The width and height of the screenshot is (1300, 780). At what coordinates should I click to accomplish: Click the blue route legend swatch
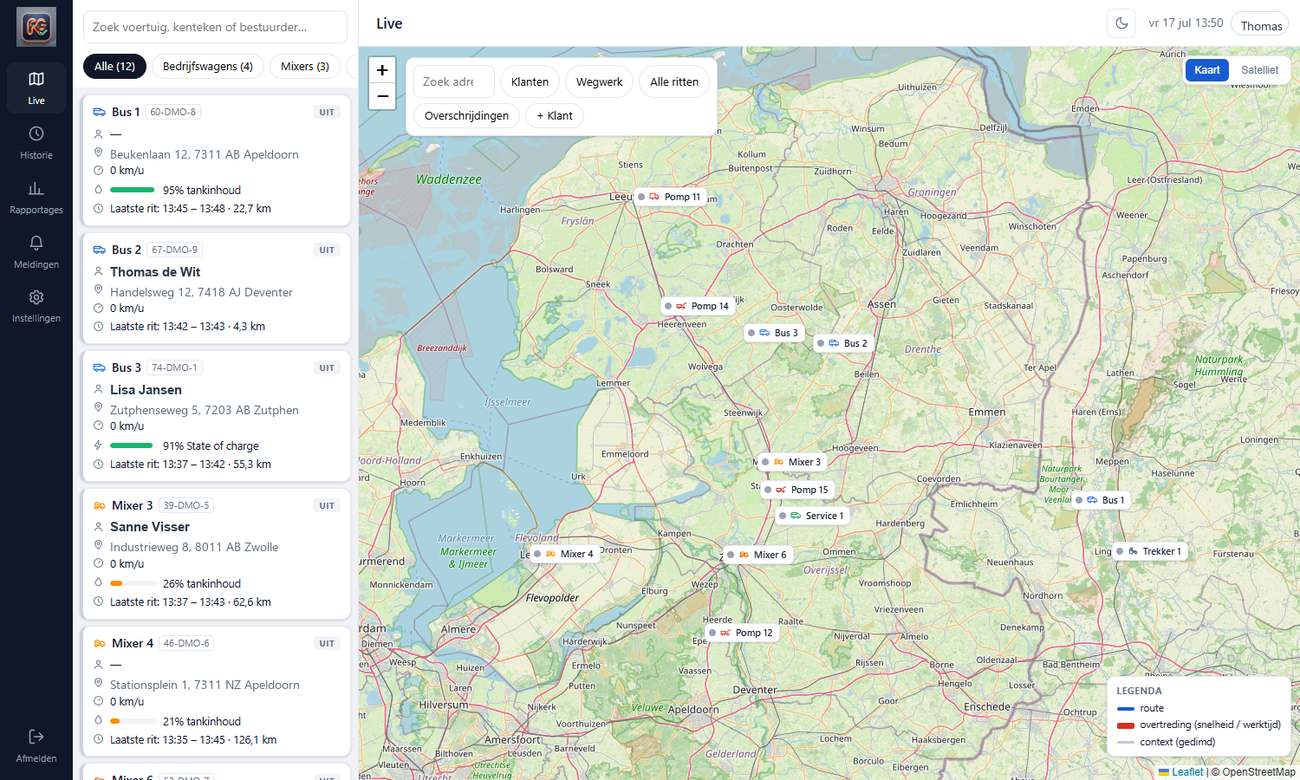pos(1126,709)
